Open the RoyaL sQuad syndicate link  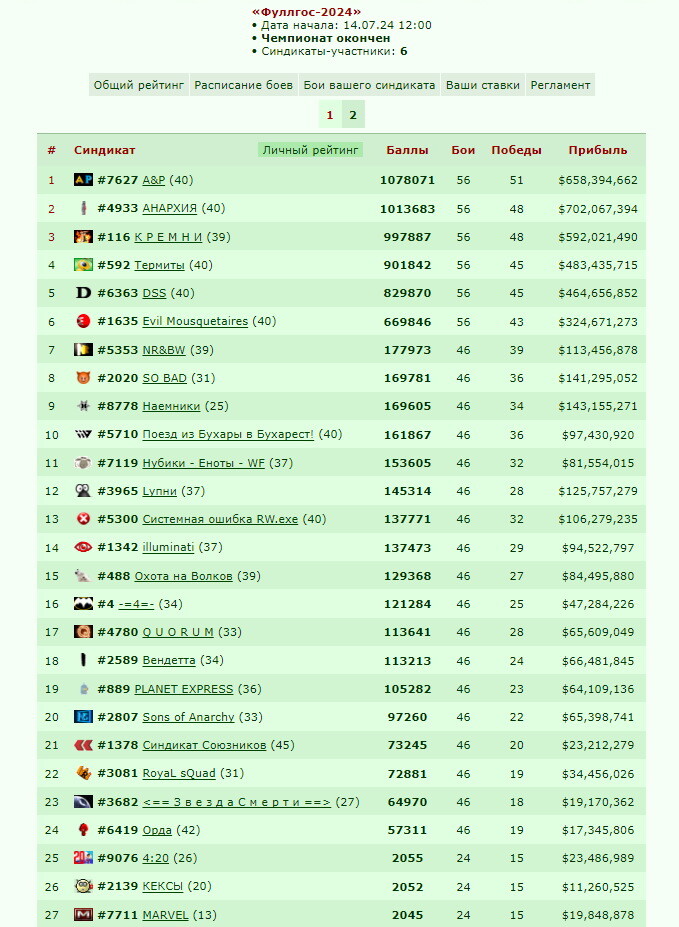[179, 773]
